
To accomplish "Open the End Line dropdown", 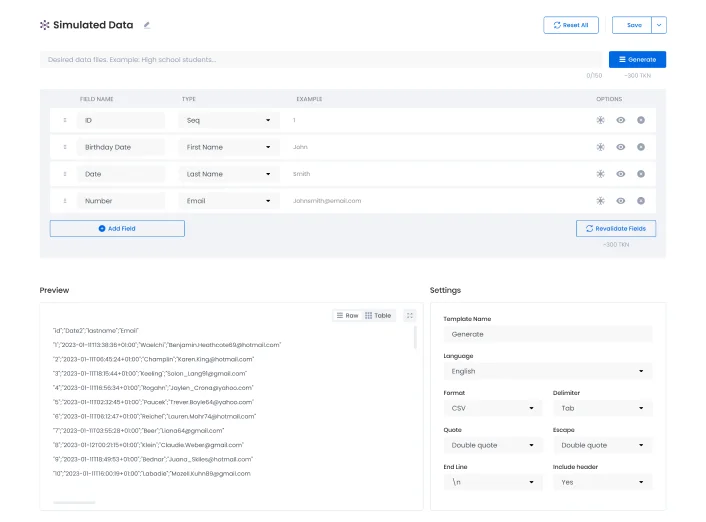I will click(x=493, y=482).
